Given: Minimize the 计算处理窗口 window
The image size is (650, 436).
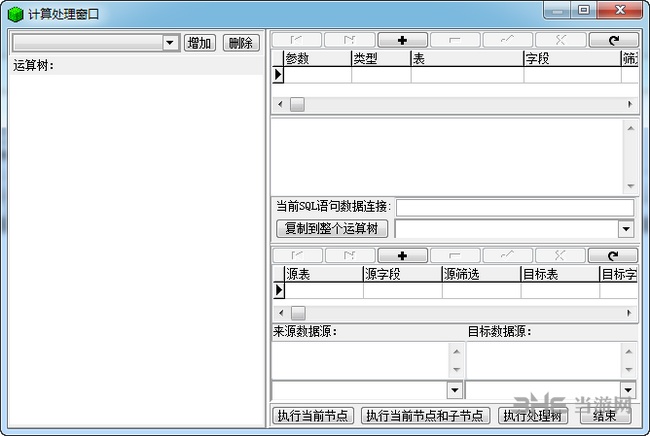Looking at the screenshot, I should tap(557, 10).
